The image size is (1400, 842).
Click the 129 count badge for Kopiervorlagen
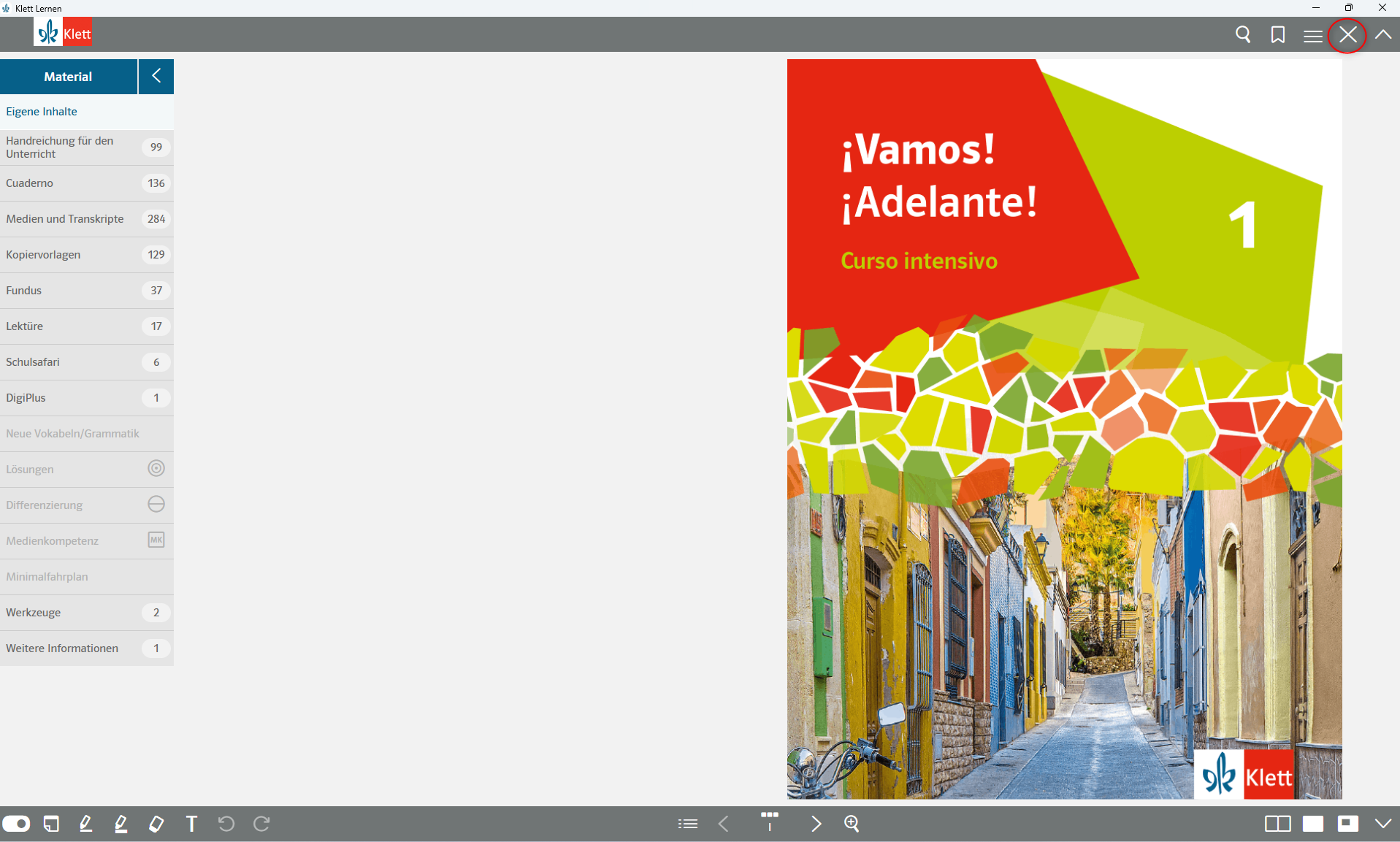[156, 255]
